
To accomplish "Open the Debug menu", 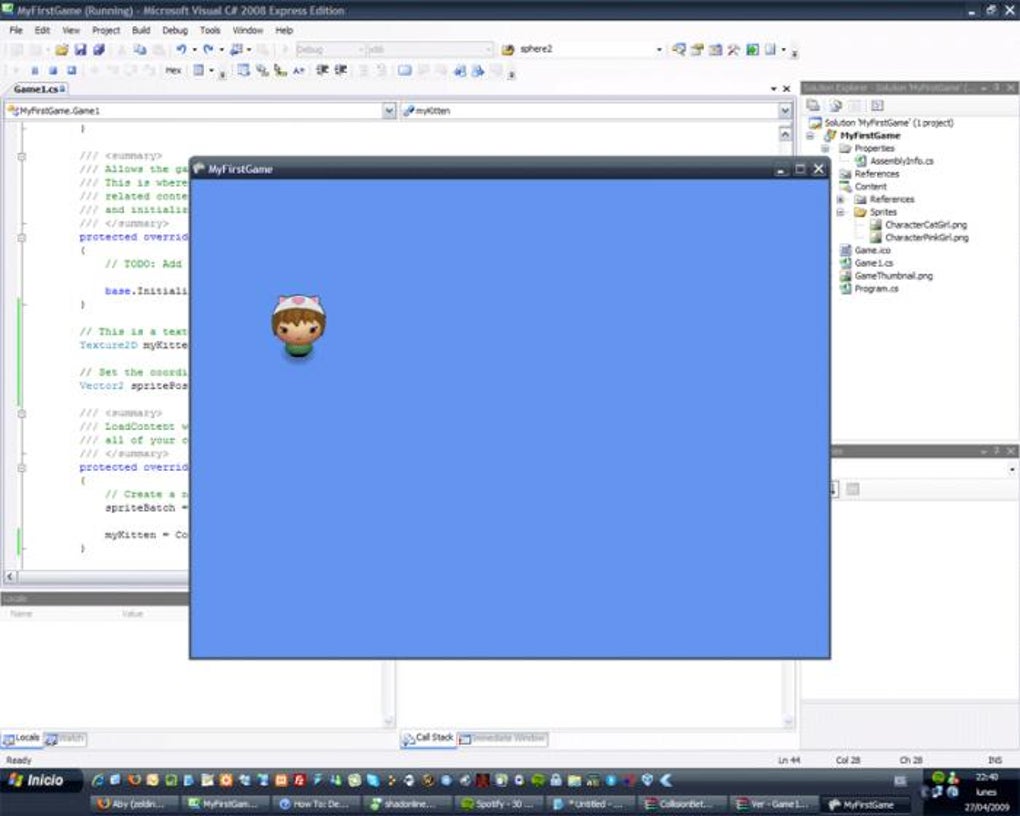I will pos(175,31).
